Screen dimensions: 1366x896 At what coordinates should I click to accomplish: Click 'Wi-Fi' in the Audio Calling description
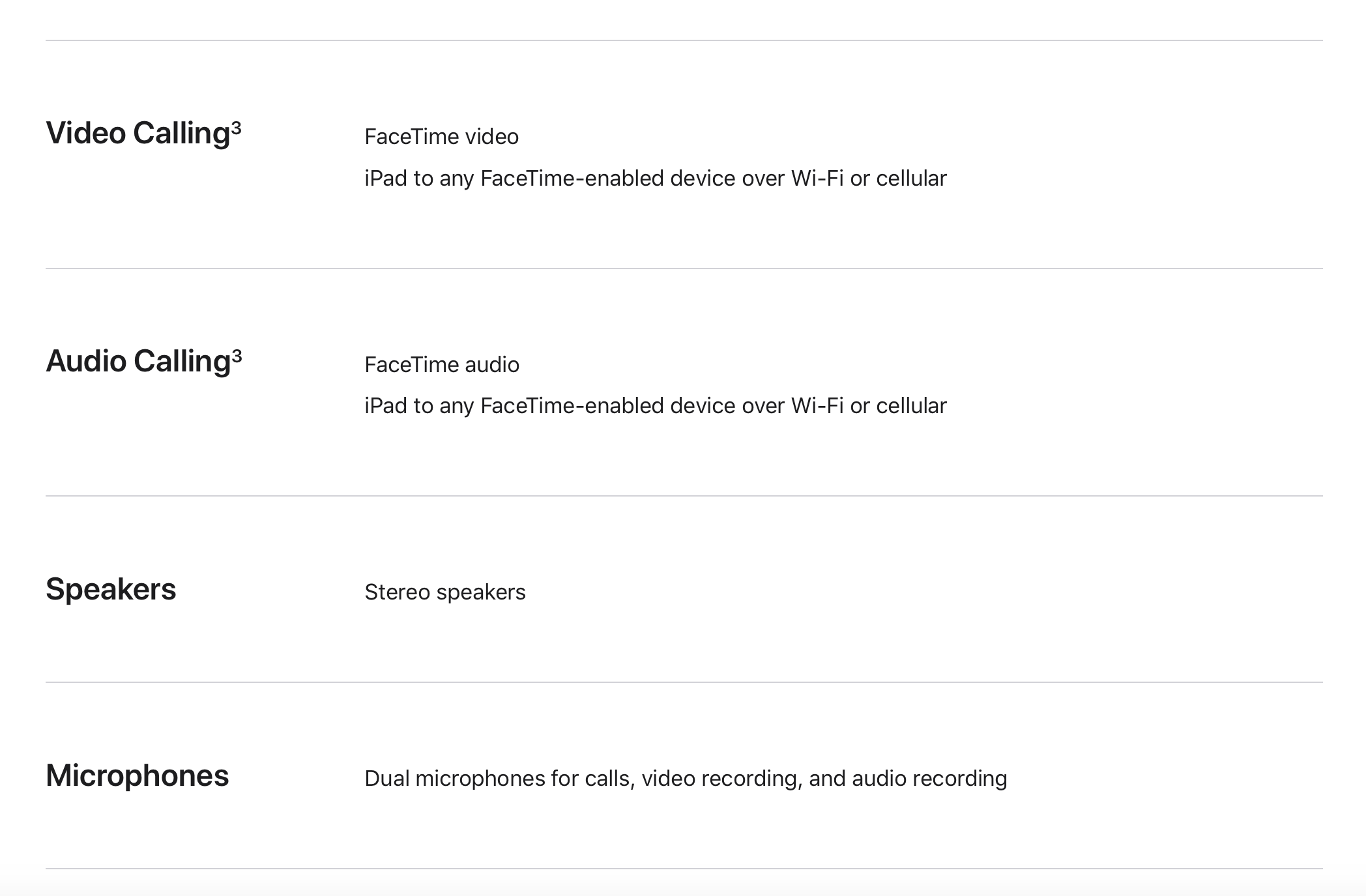tap(817, 406)
